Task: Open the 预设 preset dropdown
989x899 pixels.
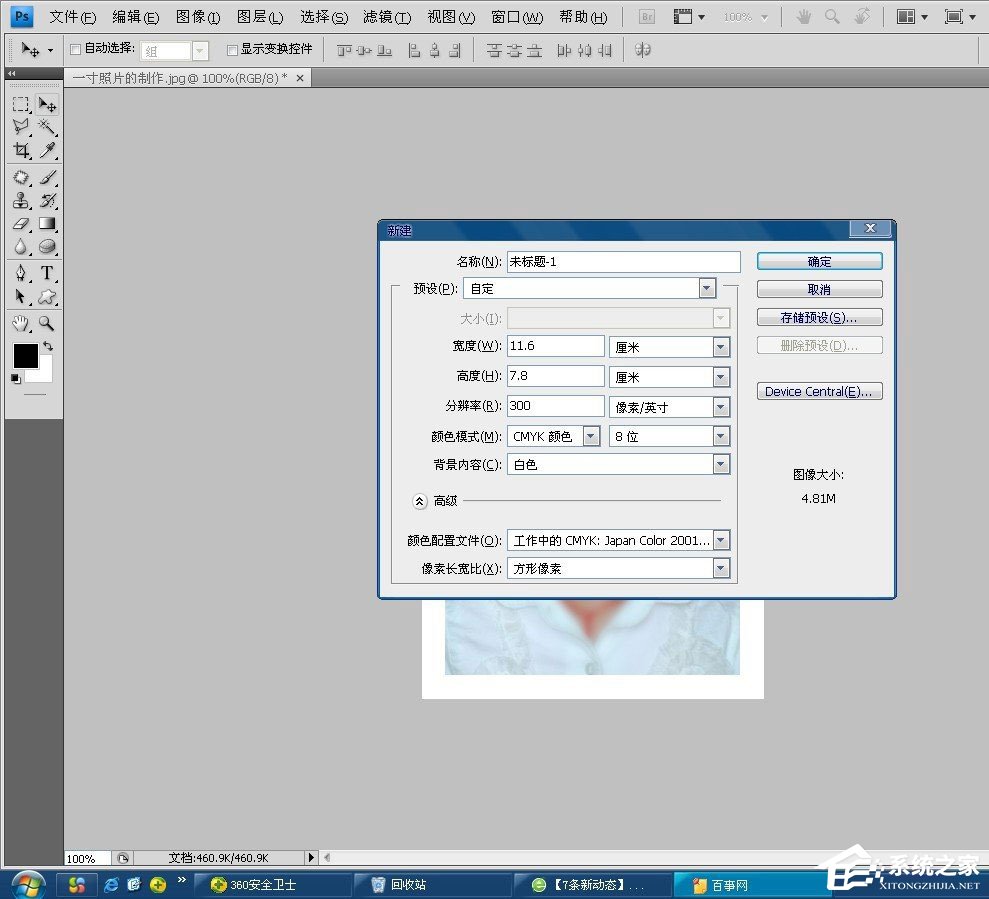Action: pos(707,288)
